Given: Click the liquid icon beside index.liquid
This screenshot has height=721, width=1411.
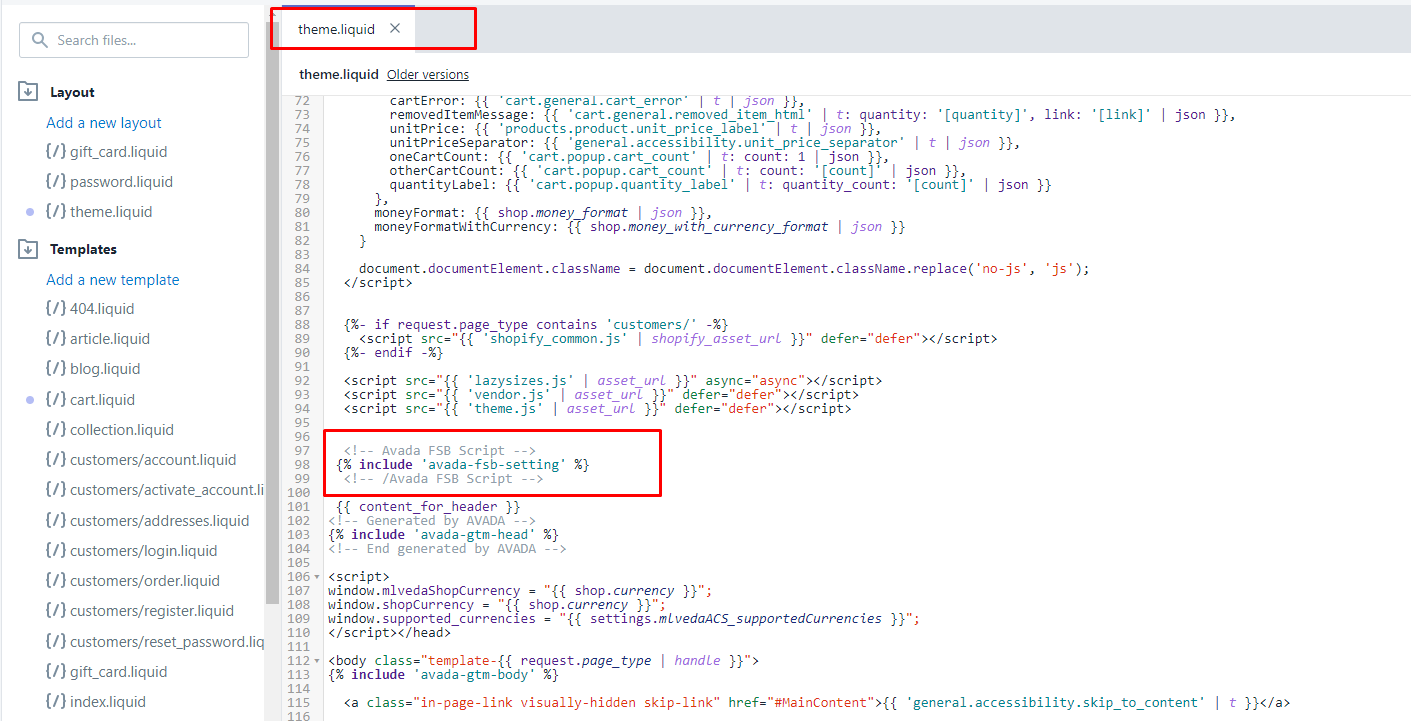Looking at the screenshot, I should (x=56, y=702).
